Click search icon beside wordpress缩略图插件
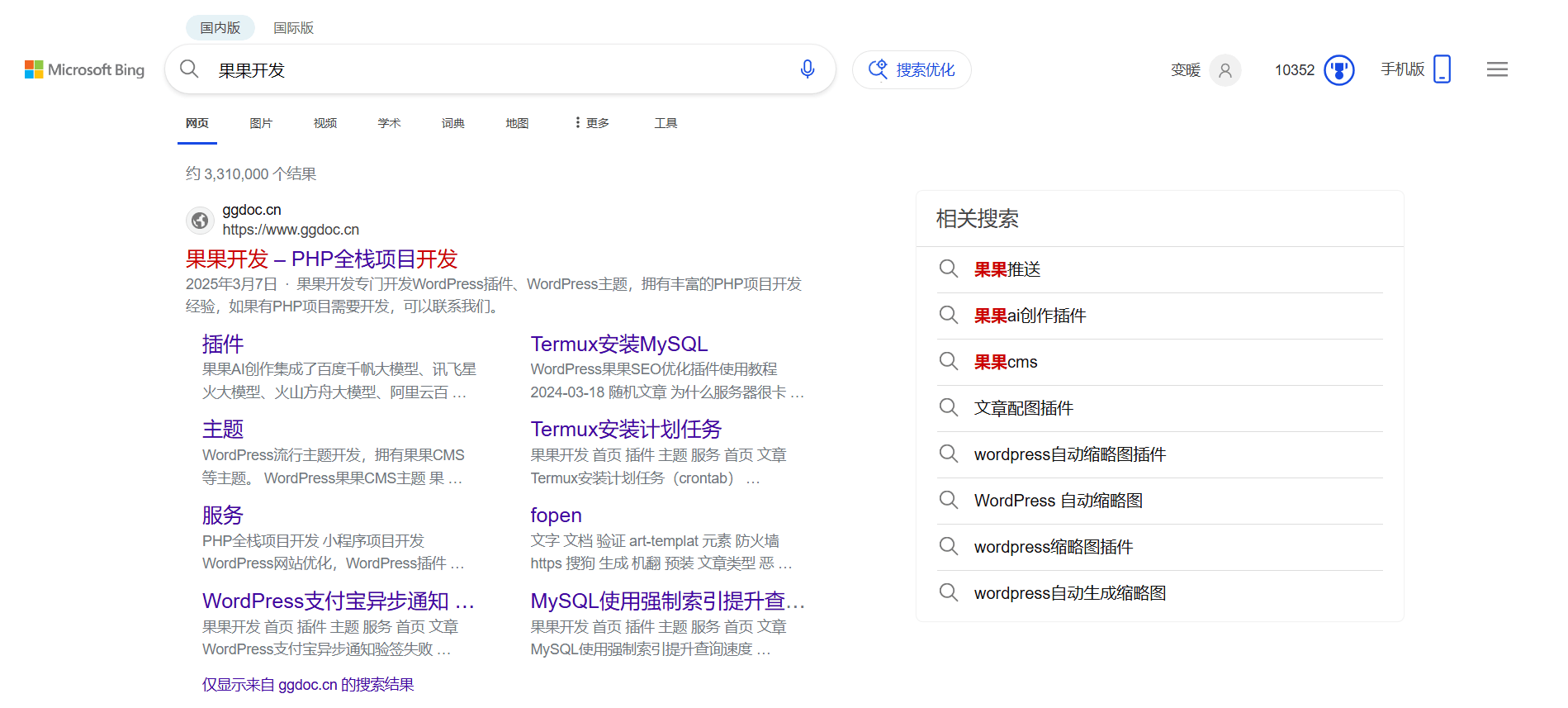This screenshot has height=708, width=1568. (949, 546)
